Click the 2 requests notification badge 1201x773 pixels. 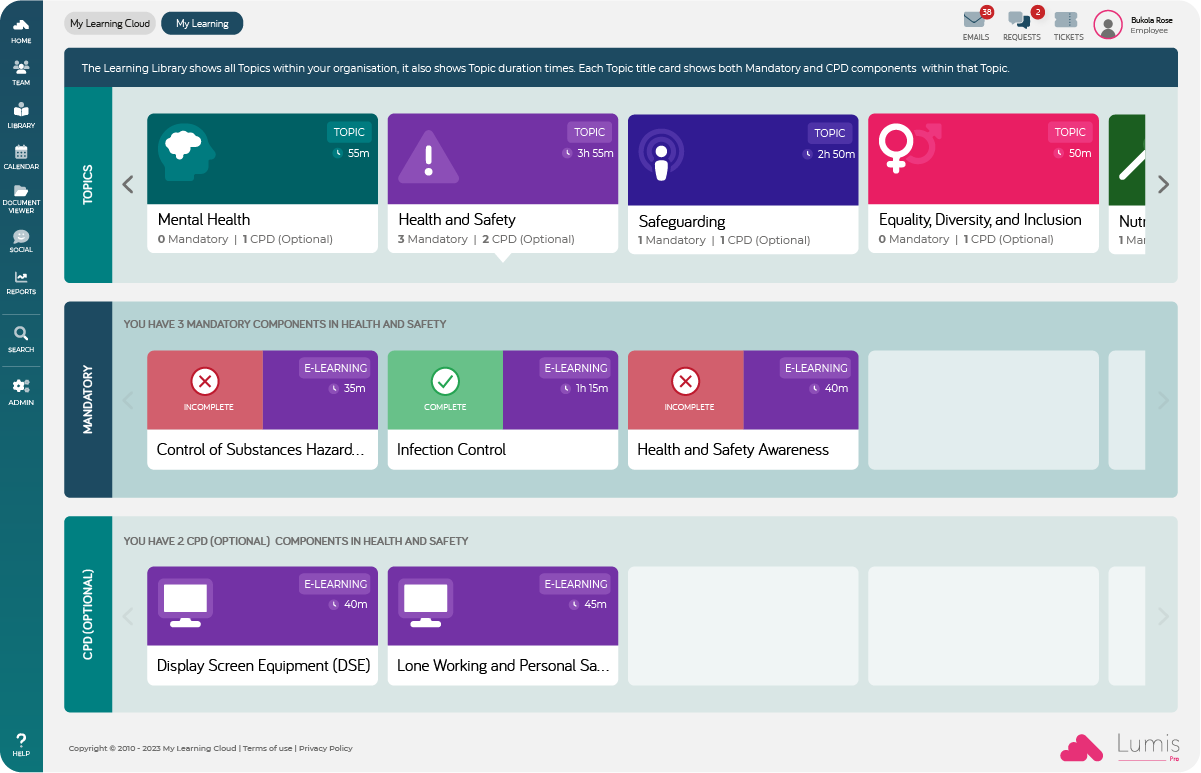click(1037, 12)
